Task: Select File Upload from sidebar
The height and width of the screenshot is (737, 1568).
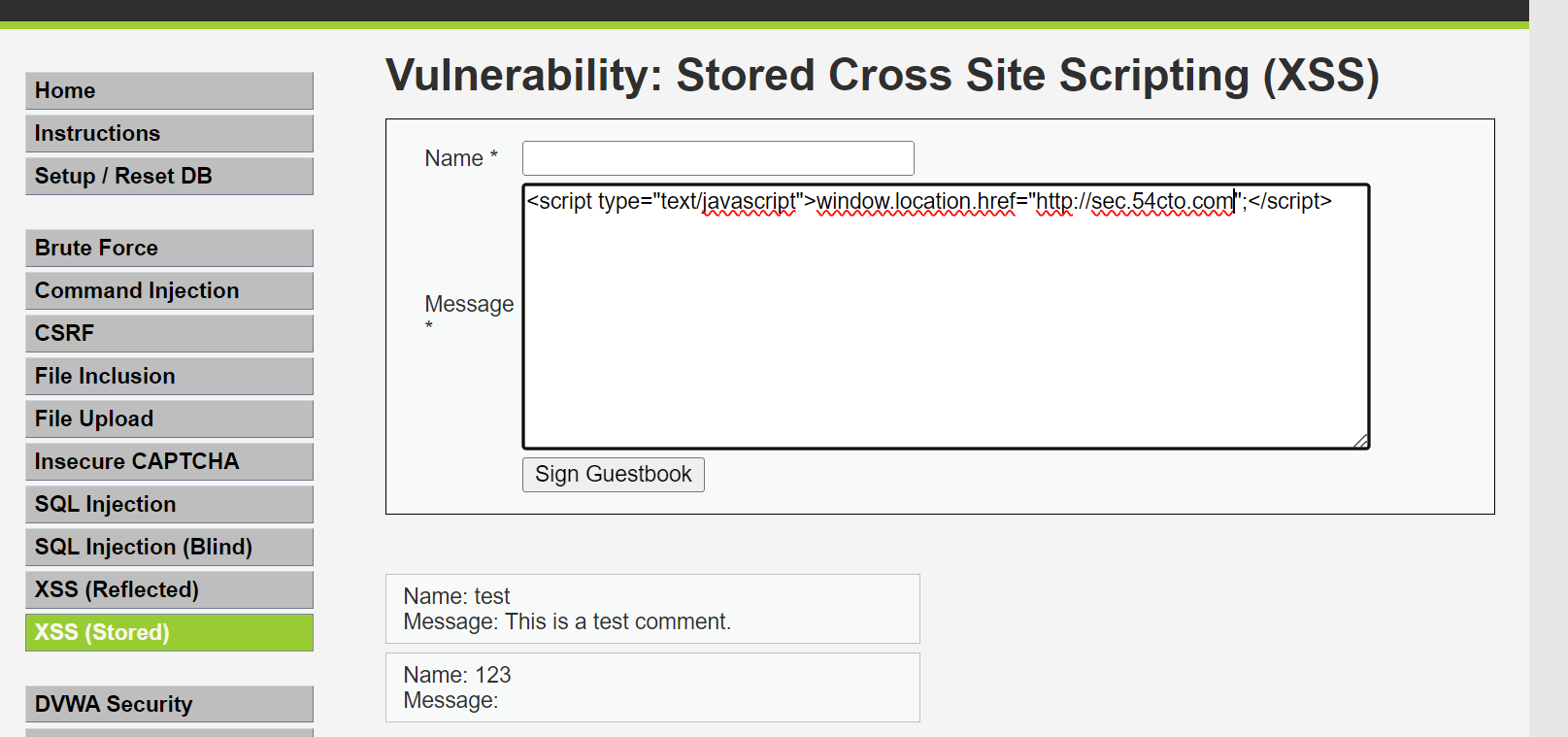Action: tap(169, 419)
